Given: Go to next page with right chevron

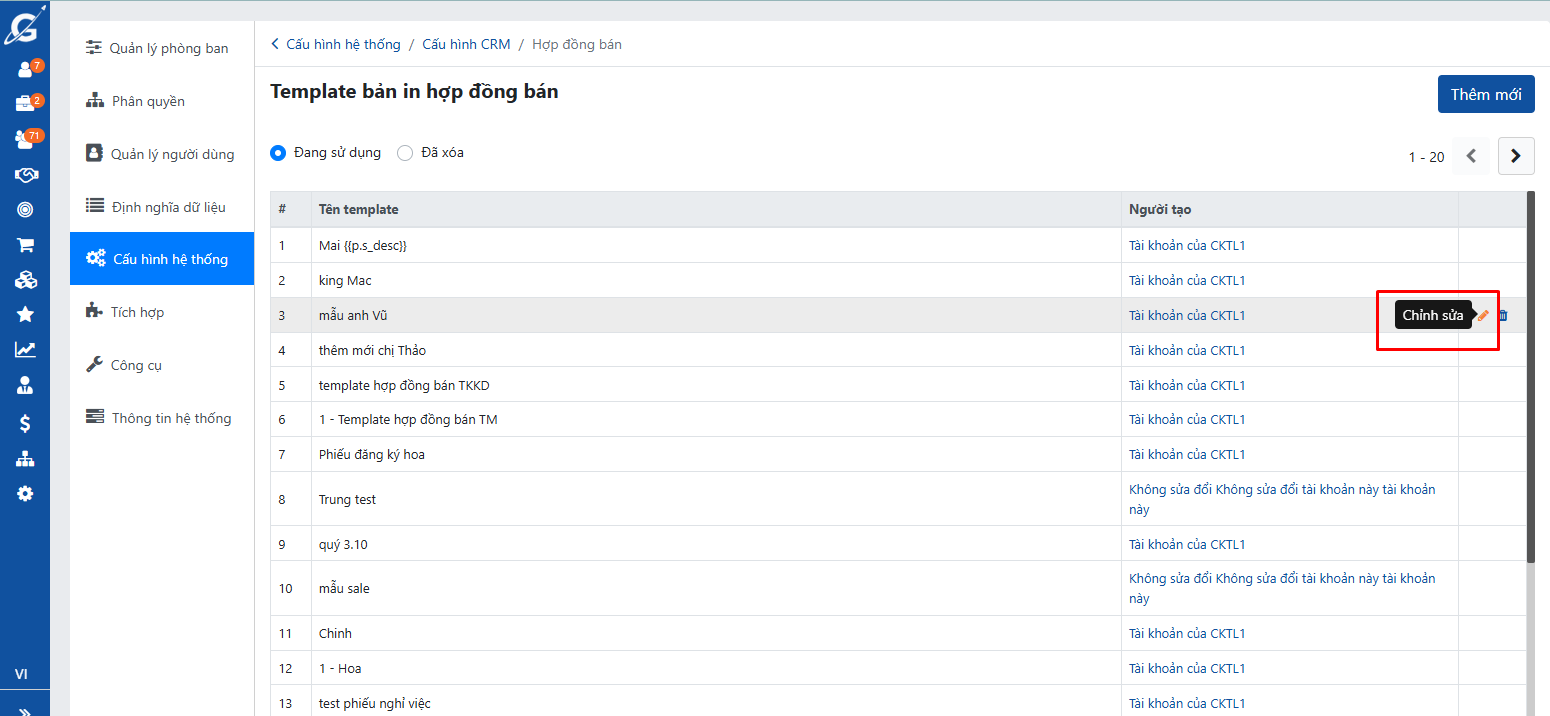Looking at the screenshot, I should click(1516, 156).
